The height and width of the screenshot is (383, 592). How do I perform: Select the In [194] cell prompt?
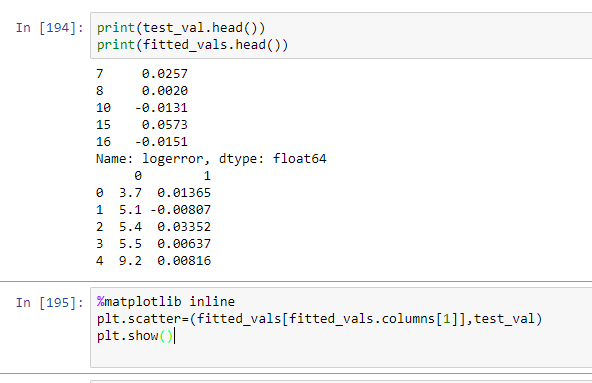pyautogui.click(x=49, y=28)
